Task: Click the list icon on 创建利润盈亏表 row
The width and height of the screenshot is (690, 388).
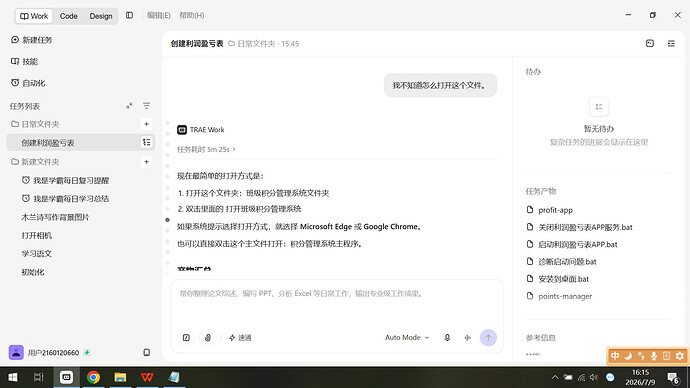Action: tap(147, 142)
